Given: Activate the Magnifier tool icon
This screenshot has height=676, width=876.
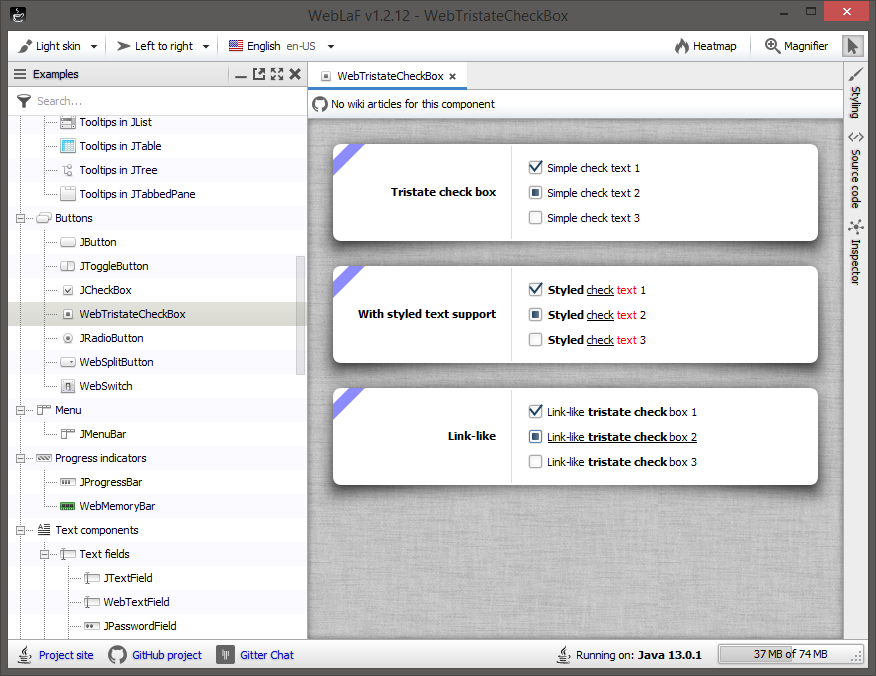Looking at the screenshot, I should pyautogui.click(x=773, y=46).
